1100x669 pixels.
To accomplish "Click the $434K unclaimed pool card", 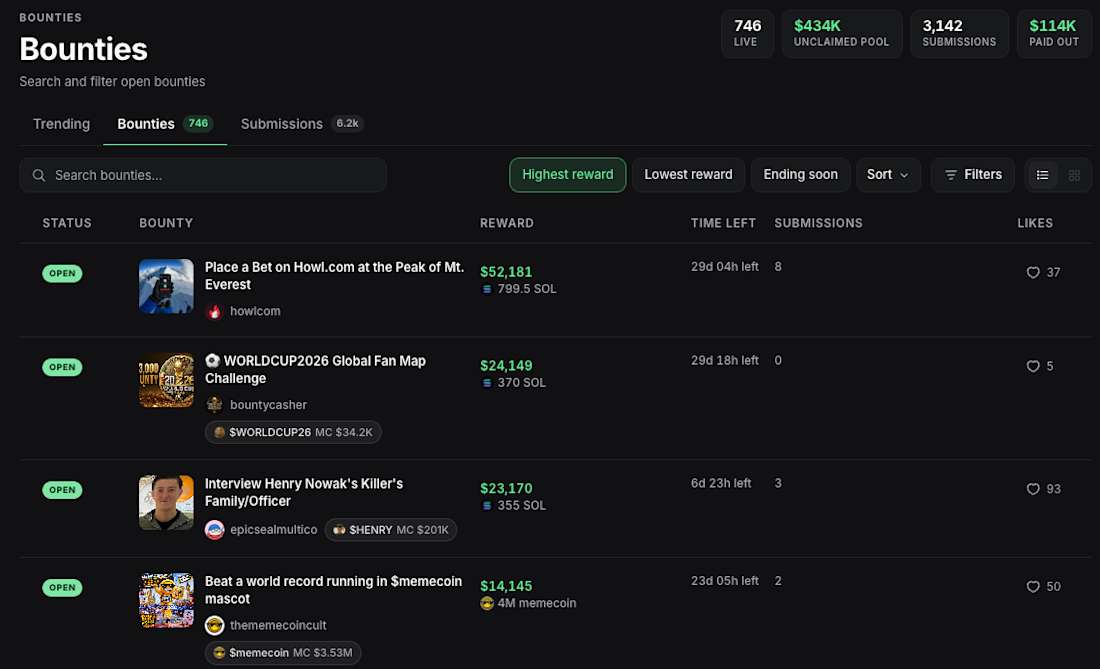I will click(842, 34).
